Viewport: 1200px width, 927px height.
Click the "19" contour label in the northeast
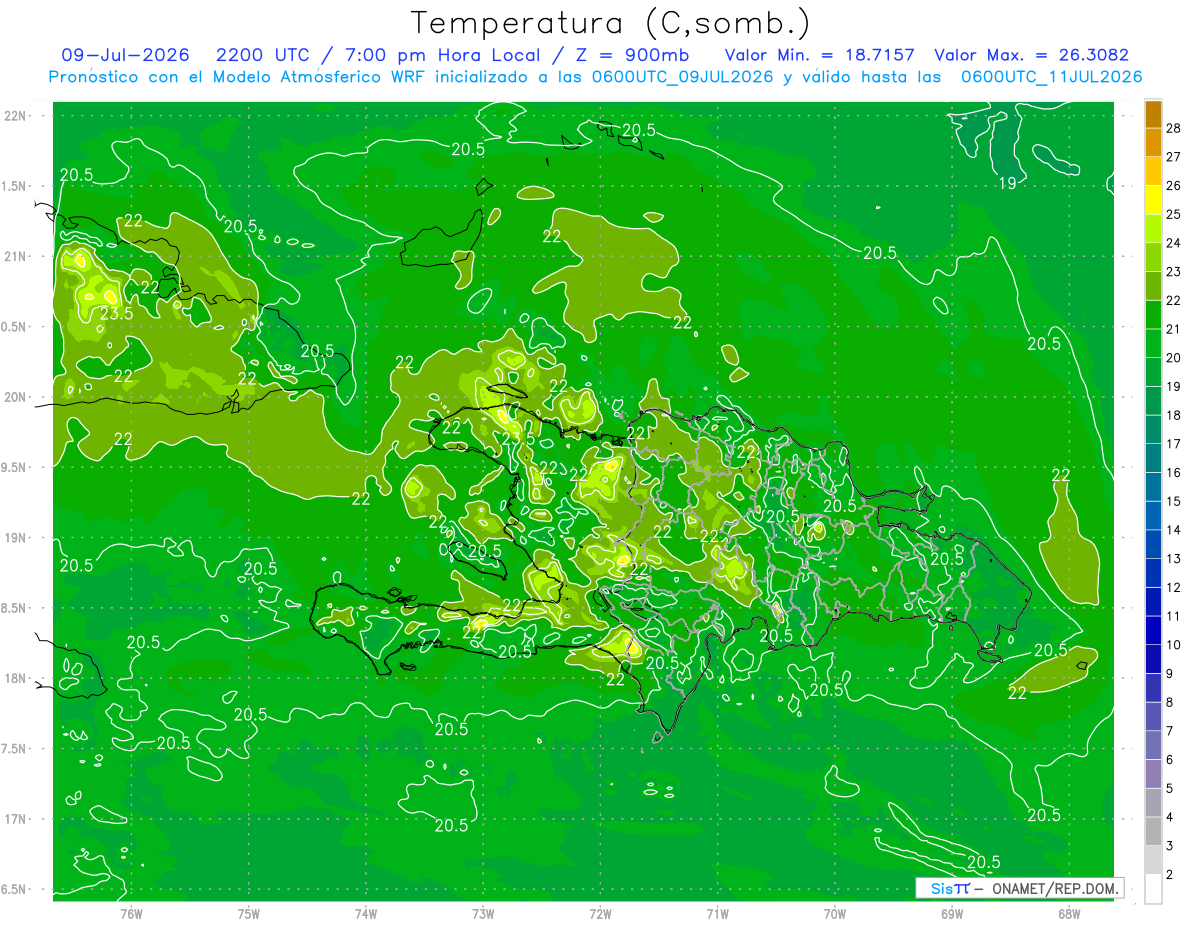(1008, 182)
